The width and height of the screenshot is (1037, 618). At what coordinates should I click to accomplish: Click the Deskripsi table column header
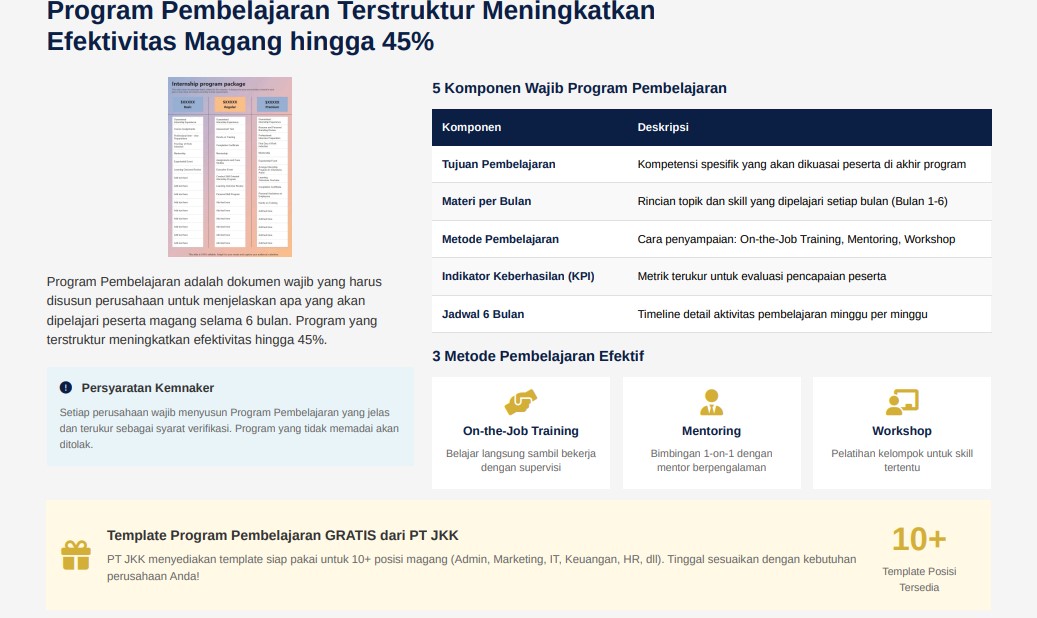663,128
